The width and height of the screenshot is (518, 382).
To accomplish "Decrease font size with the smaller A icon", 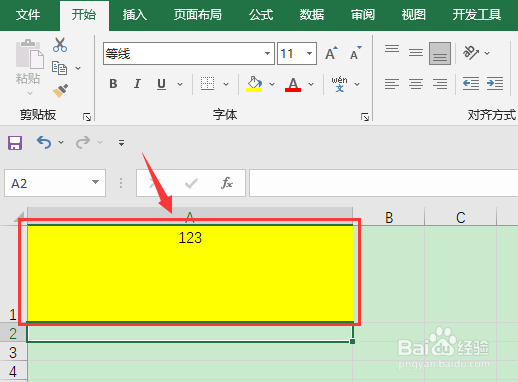I will click(356, 53).
